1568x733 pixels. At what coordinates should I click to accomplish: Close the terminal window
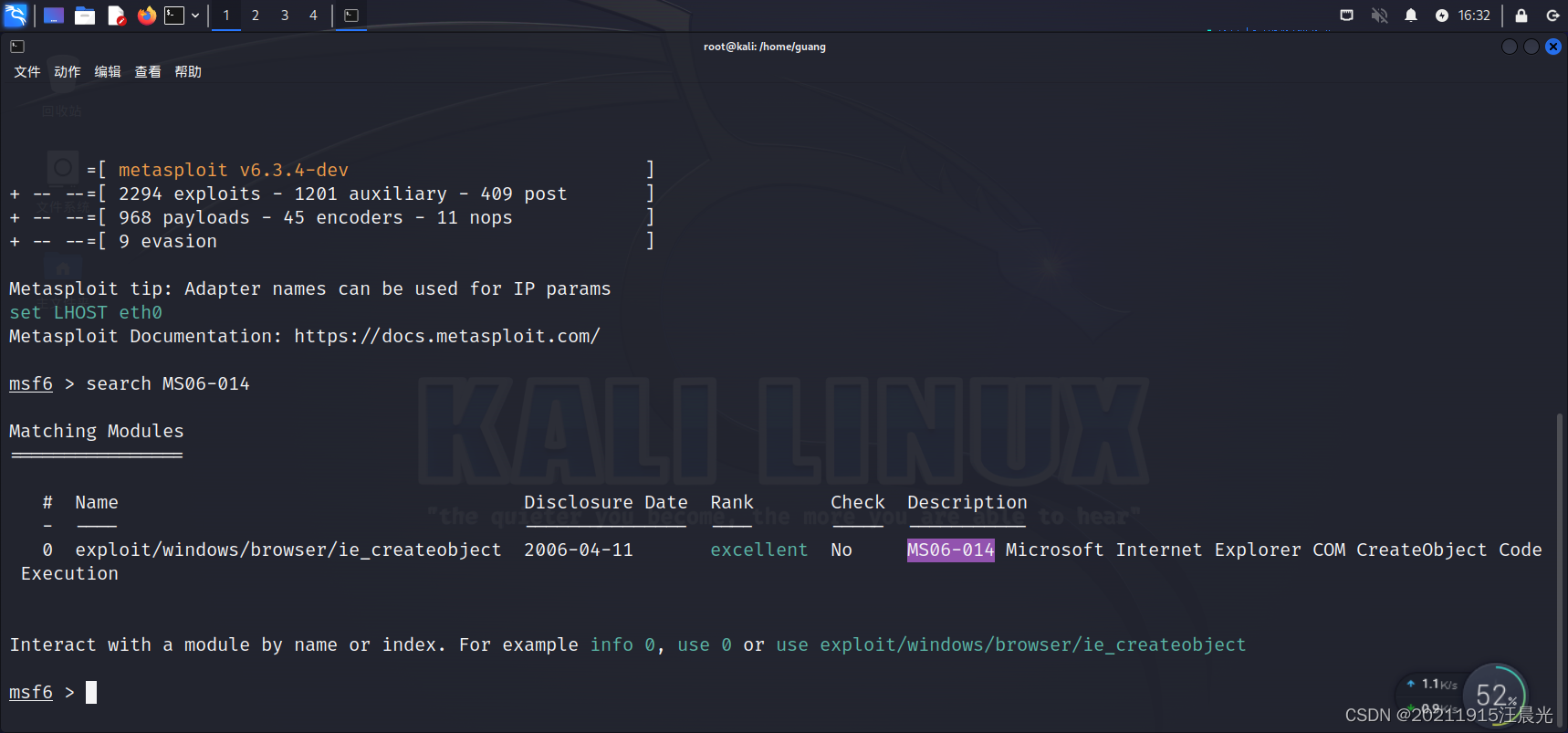(1553, 47)
